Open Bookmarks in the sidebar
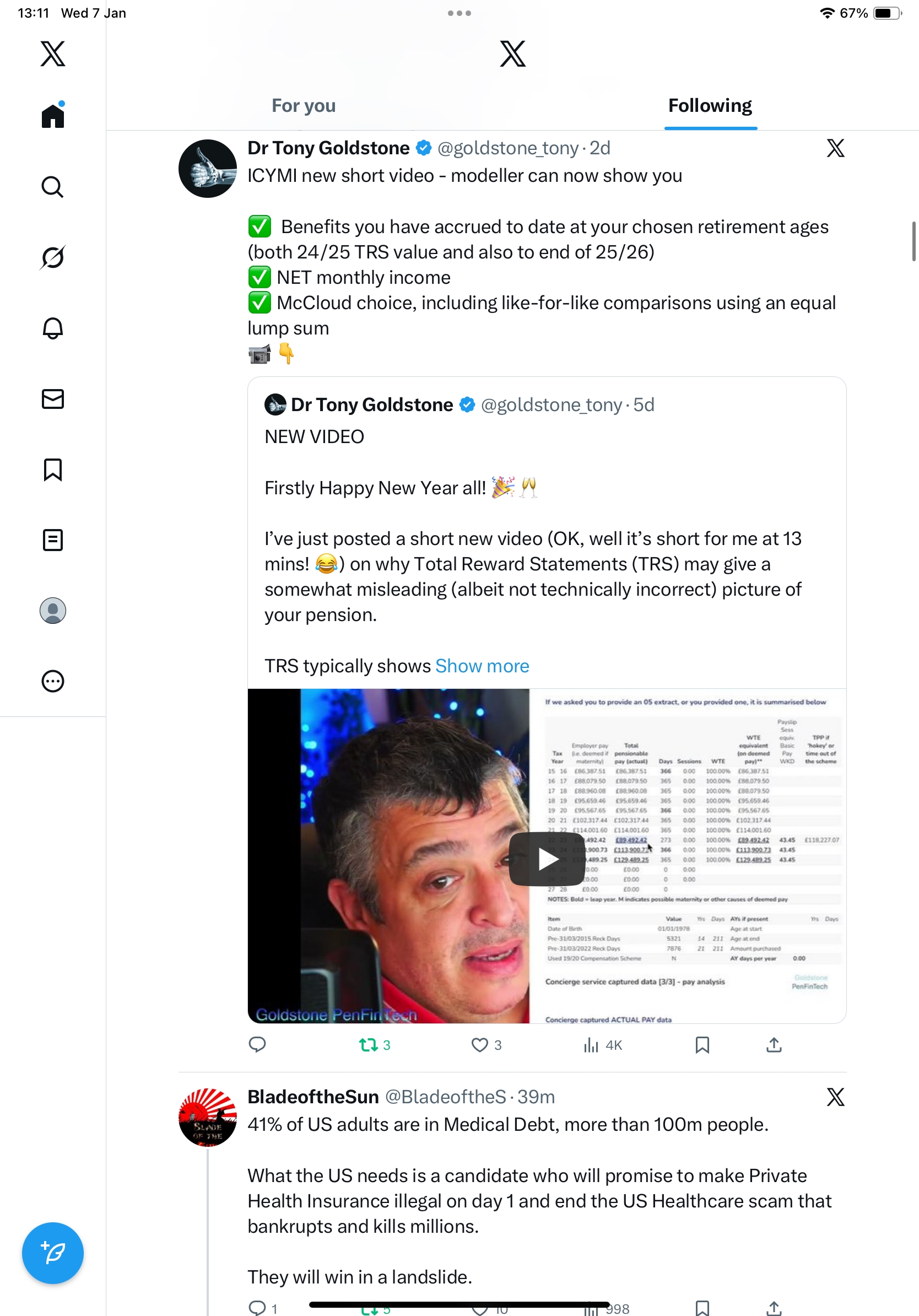 pos(53,470)
